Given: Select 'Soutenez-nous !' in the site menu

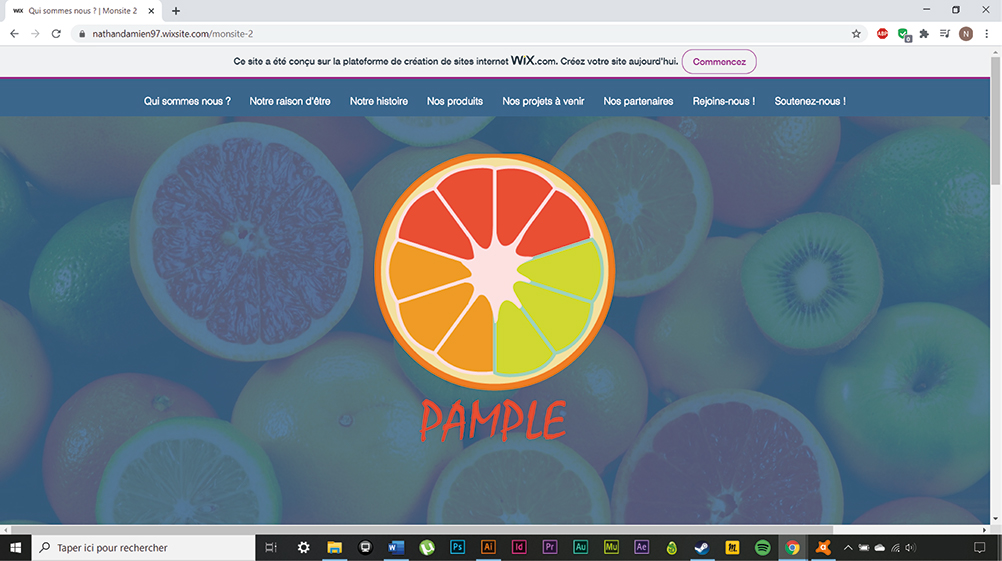Looking at the screenshot, I should coord(809,101).
